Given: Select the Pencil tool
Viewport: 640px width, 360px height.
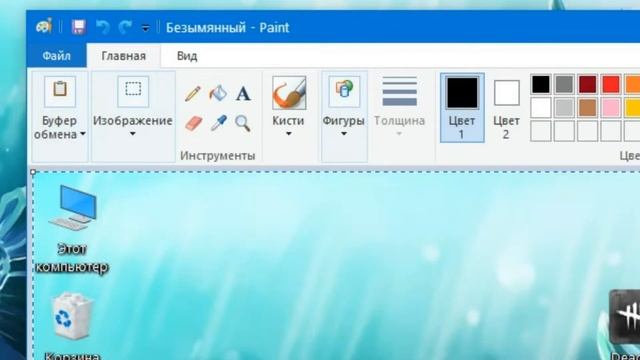Looking at the screenshot, I should point(193,93).
